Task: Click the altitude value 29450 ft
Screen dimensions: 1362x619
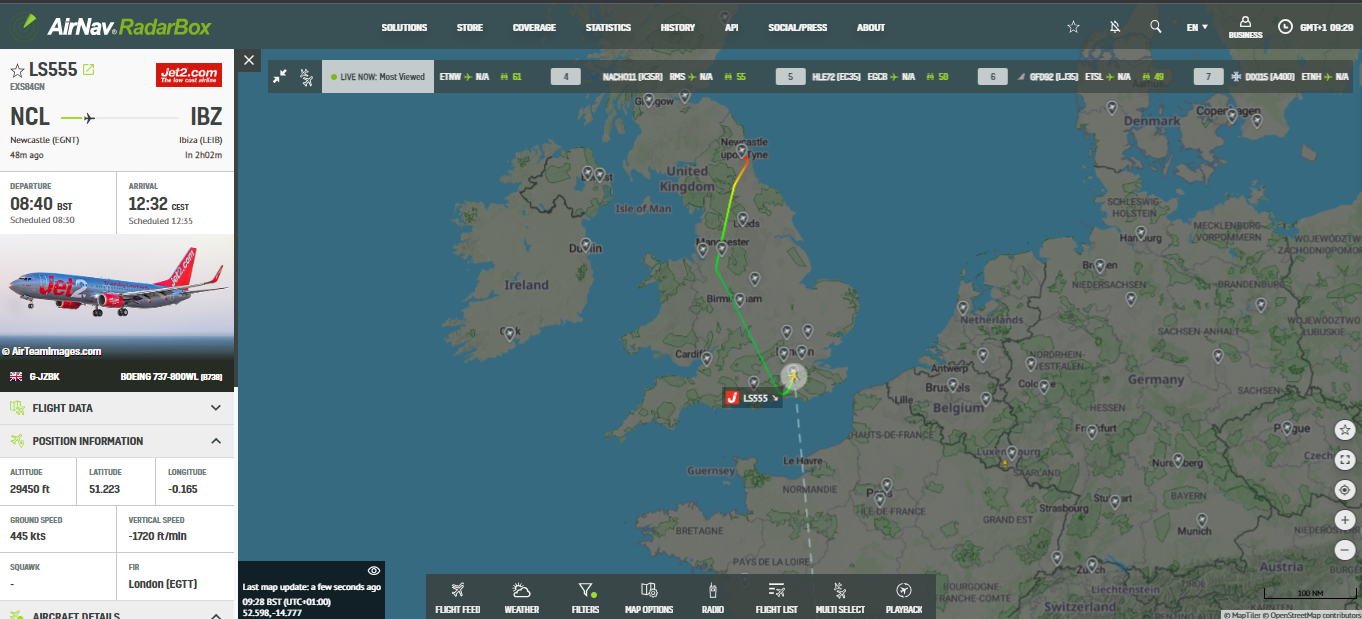Action: coord(30,489)
